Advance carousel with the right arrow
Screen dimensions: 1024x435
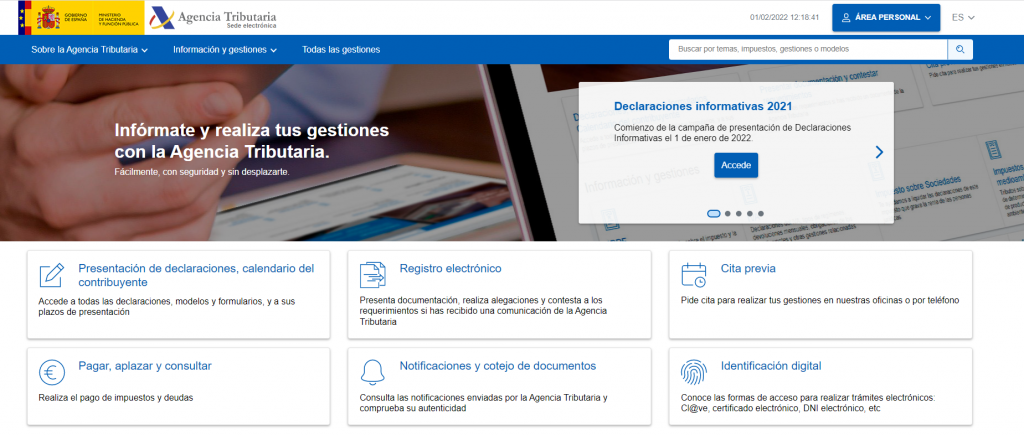pyautogui.click(x=879, y=152)
